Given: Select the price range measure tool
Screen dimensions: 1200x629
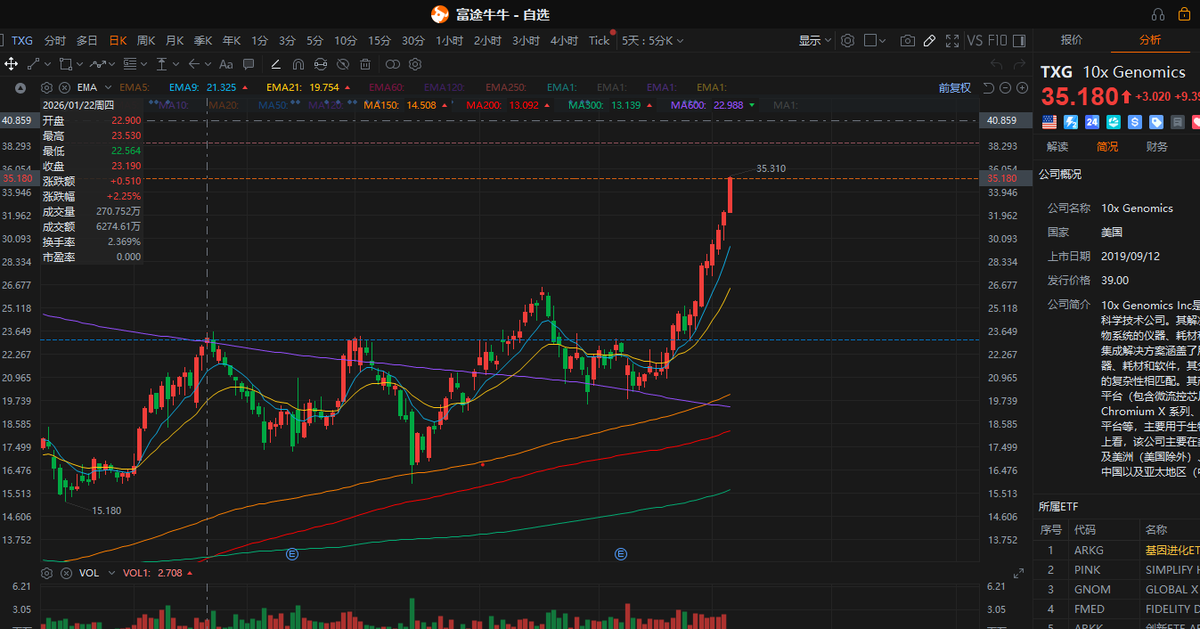Looking at the screenshot, I should coord(161,64).
